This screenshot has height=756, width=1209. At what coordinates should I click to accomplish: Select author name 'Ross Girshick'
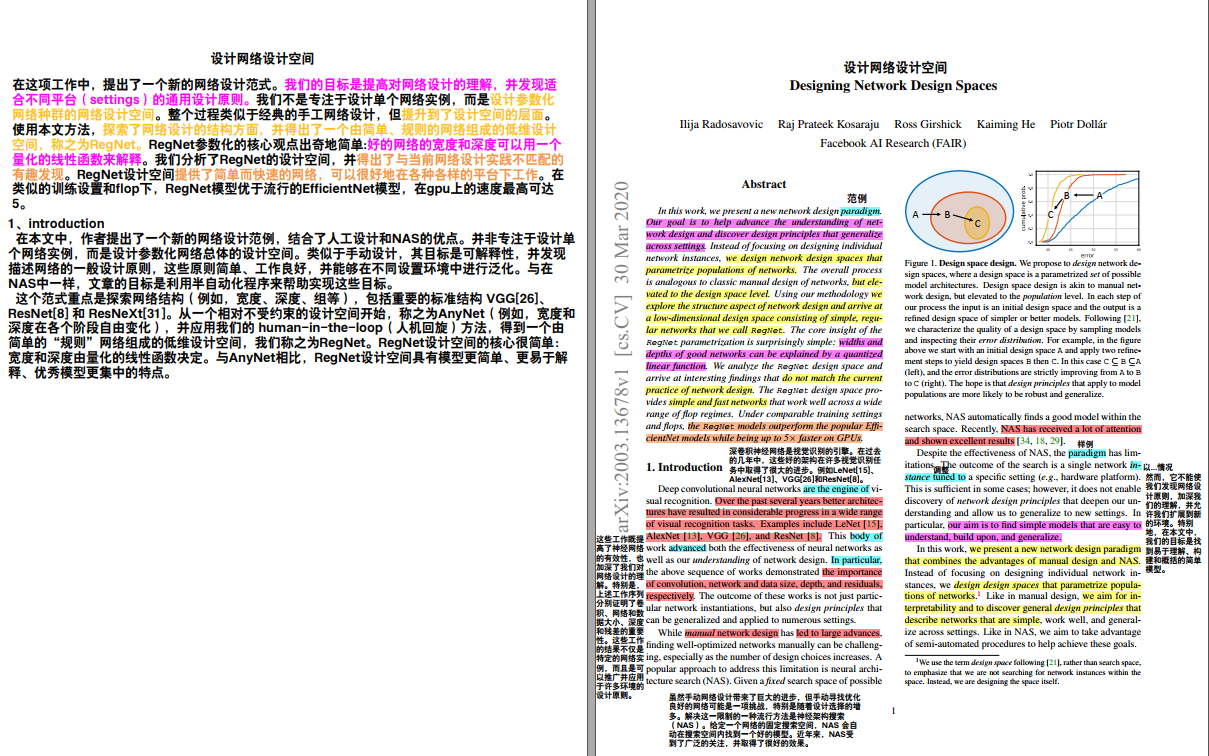928,124
